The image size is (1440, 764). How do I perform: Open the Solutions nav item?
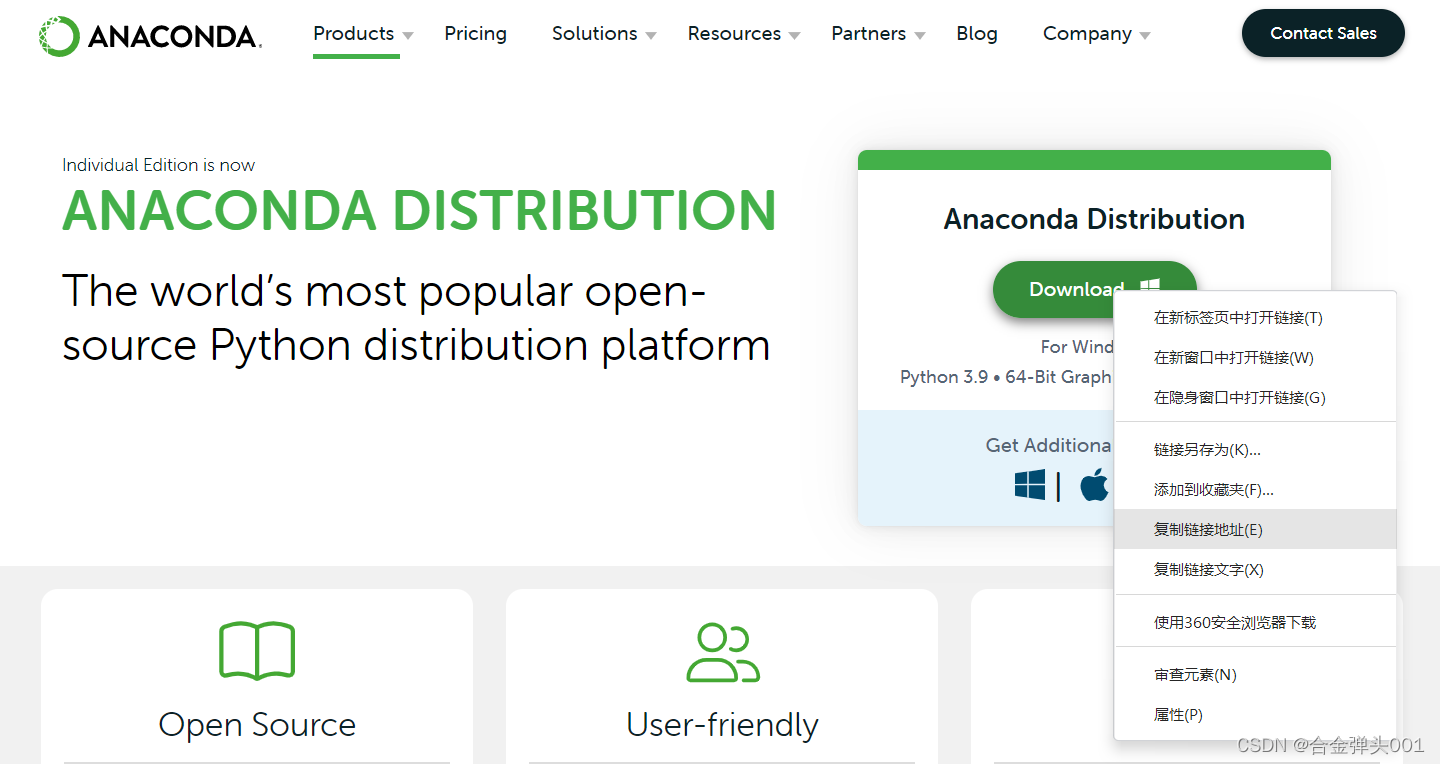pyautogui.click(x=595, y=33)
